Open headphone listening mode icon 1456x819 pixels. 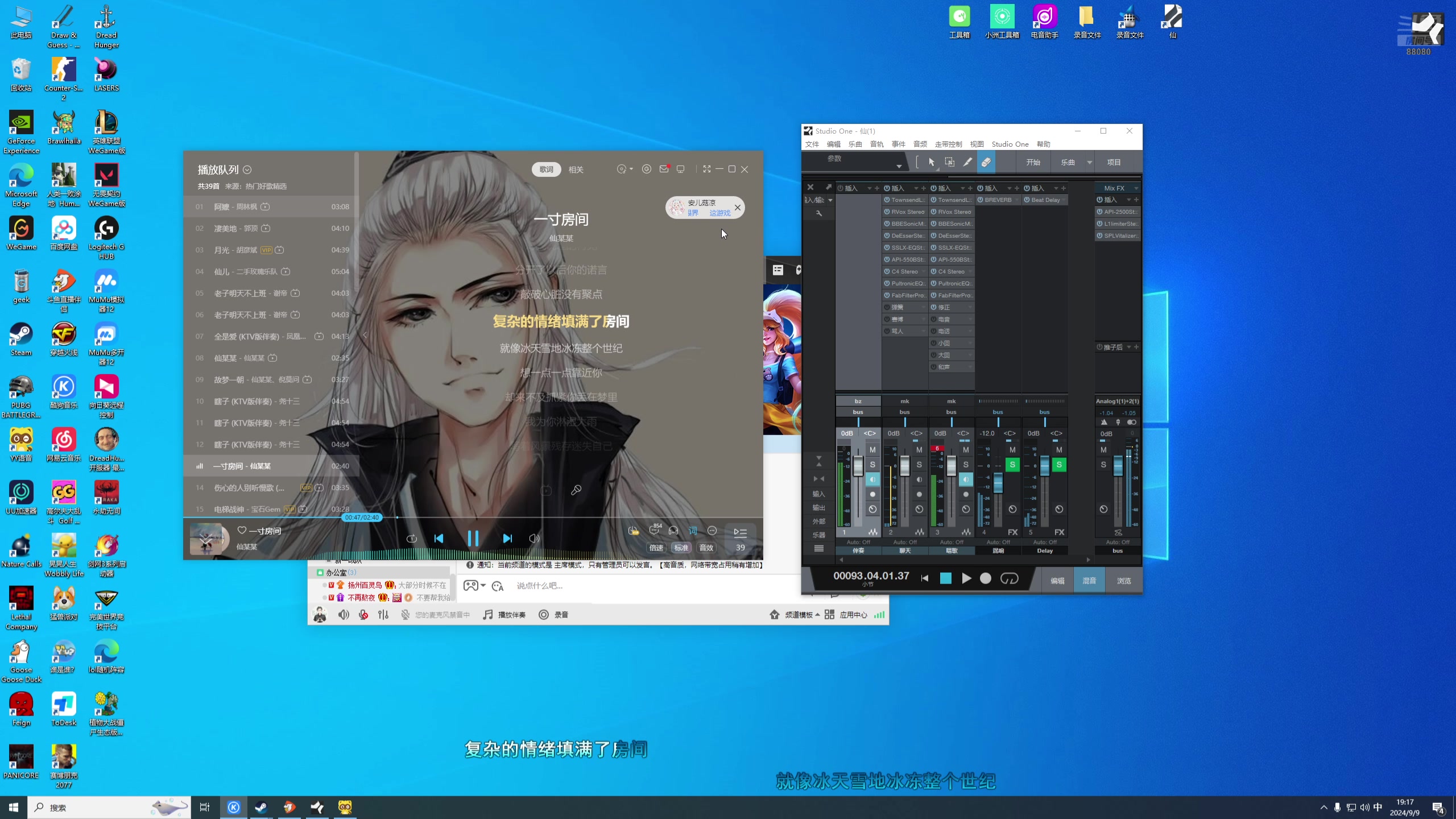pyautogui.click(x=673, y=531)
